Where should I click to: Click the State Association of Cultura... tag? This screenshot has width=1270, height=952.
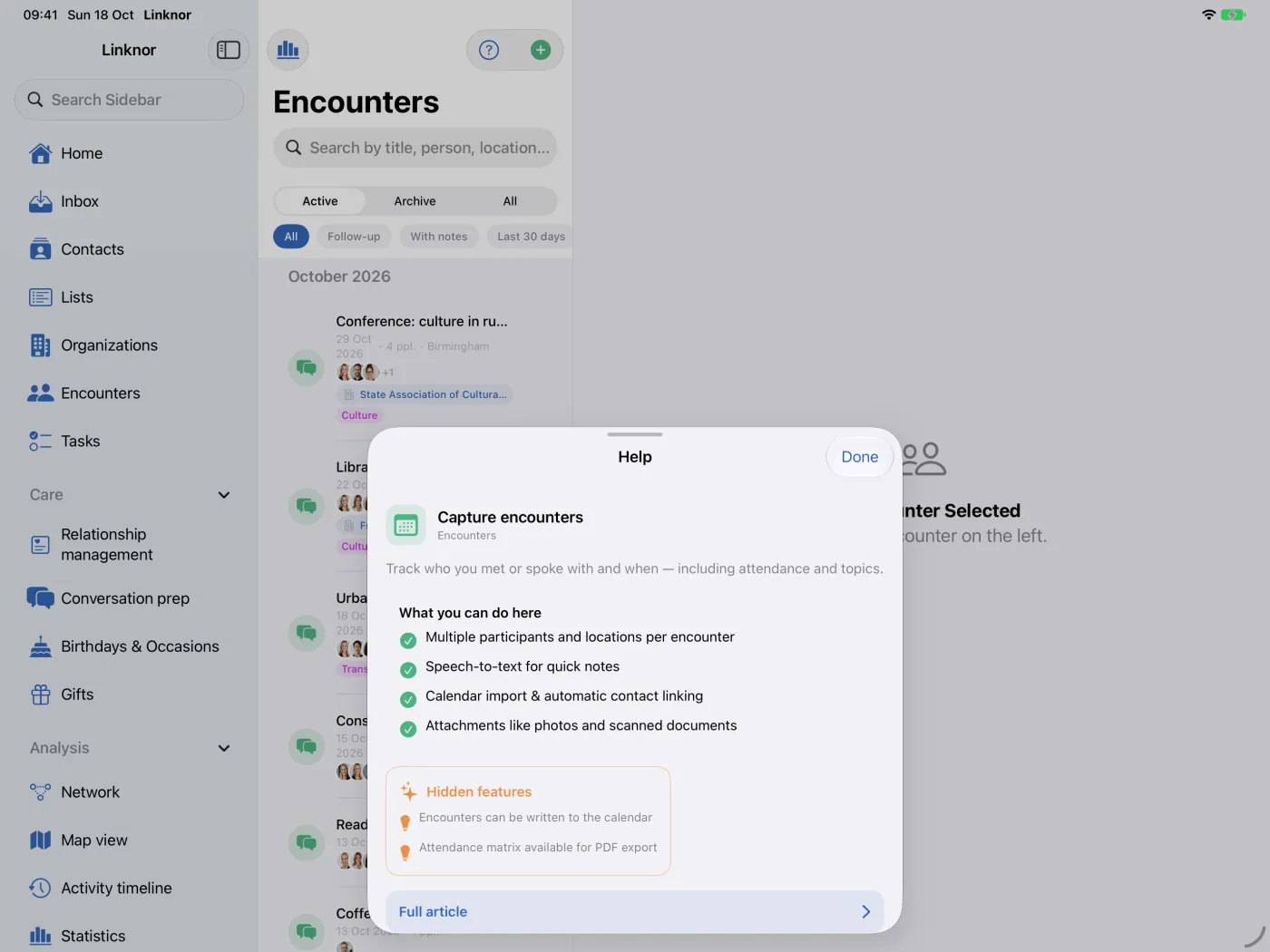[x=425, y=394]
